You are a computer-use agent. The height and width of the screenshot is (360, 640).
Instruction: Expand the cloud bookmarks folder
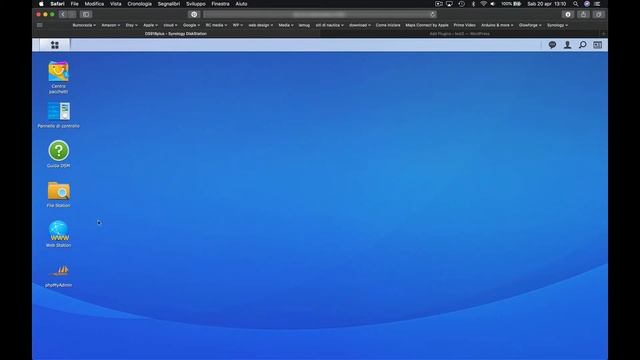point(170,25)
